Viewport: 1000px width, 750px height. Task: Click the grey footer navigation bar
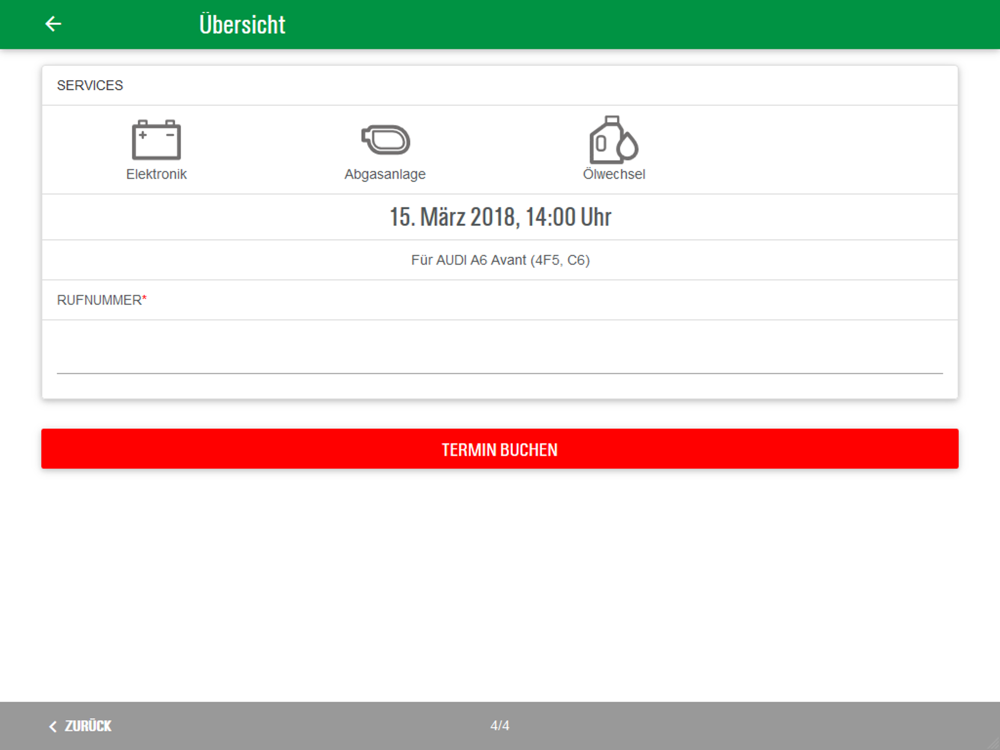(x=500, y=726)
